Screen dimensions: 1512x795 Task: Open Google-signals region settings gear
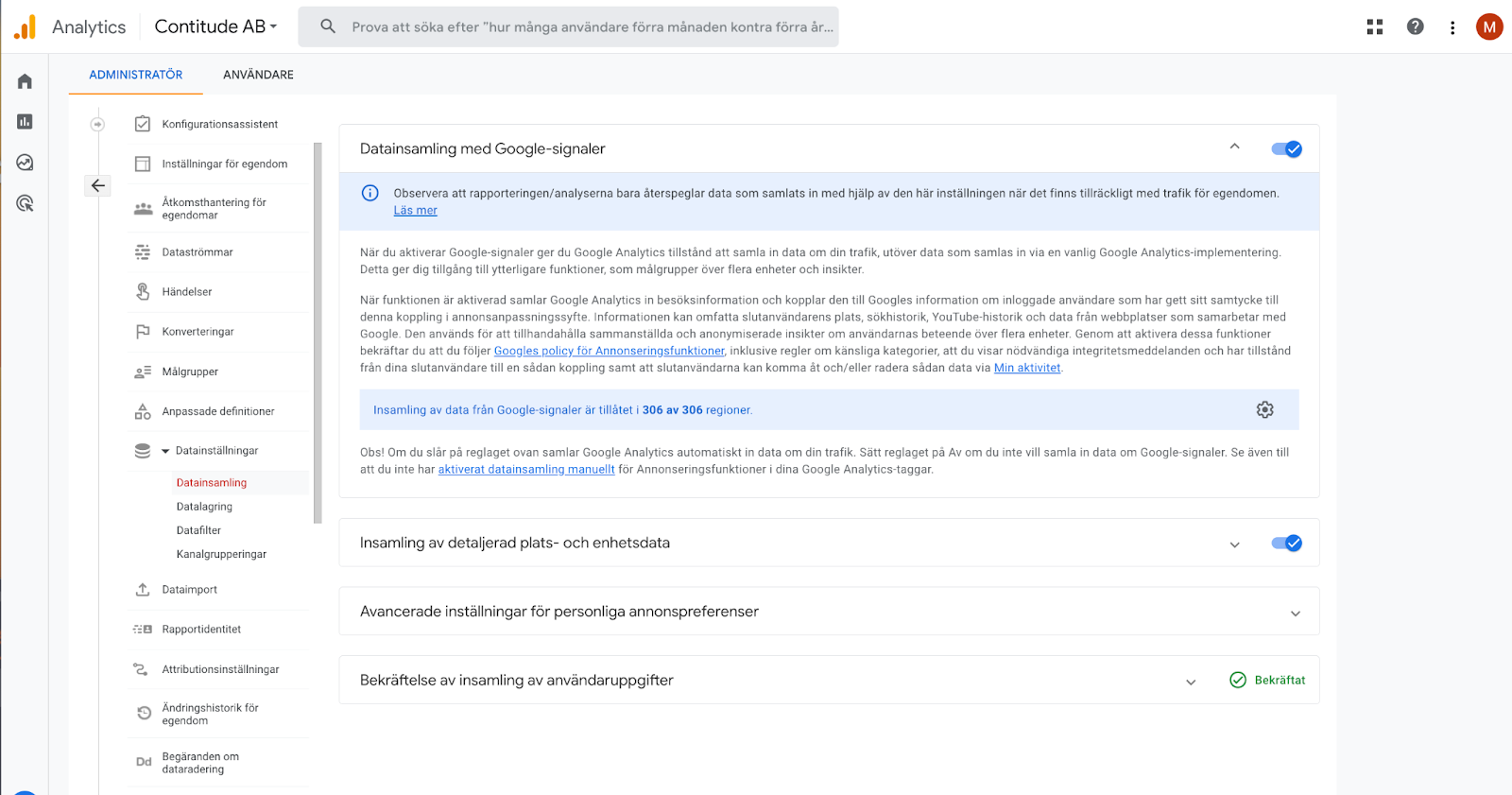tap(1264, 409)
